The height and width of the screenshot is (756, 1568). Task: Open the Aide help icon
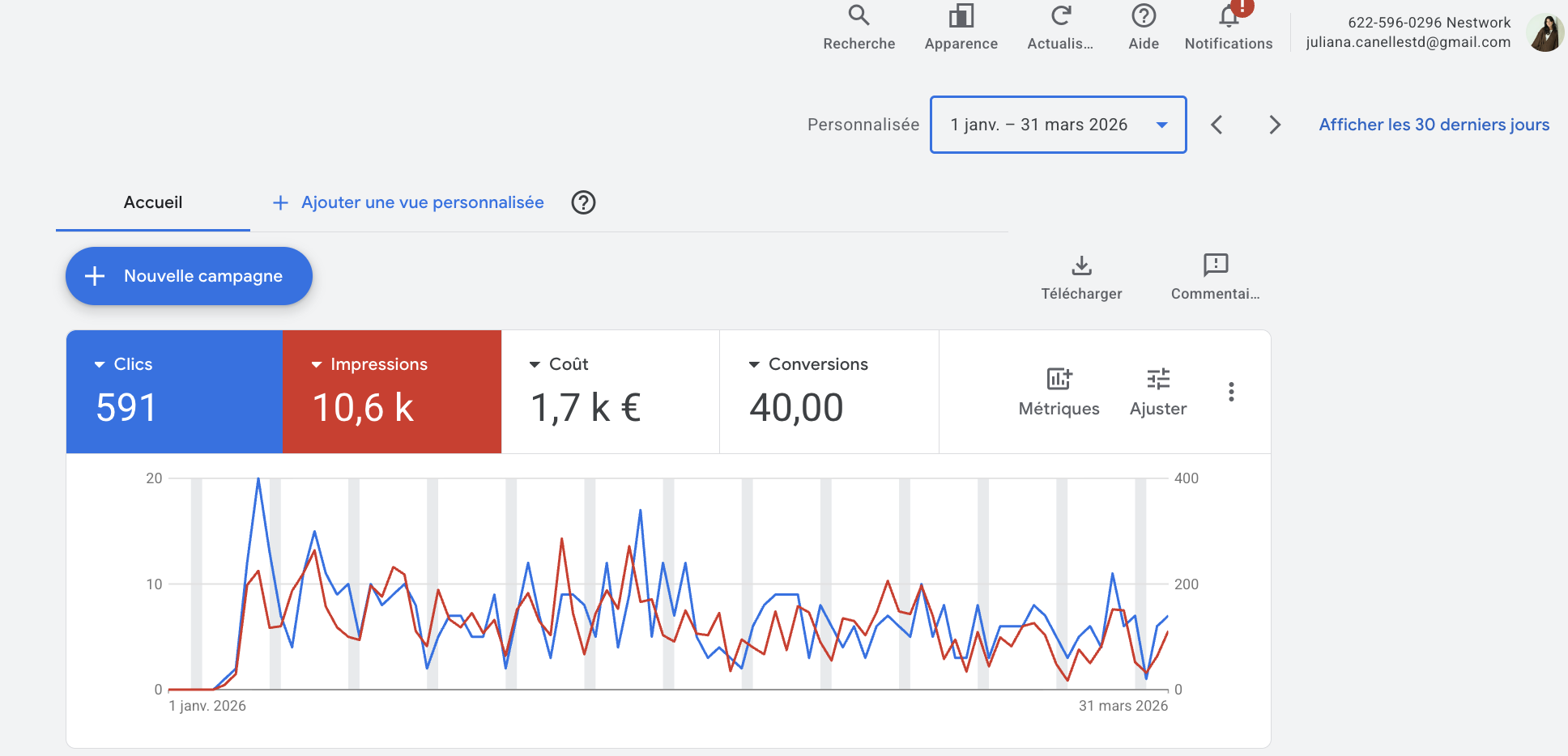click(x=1144, y=15)
